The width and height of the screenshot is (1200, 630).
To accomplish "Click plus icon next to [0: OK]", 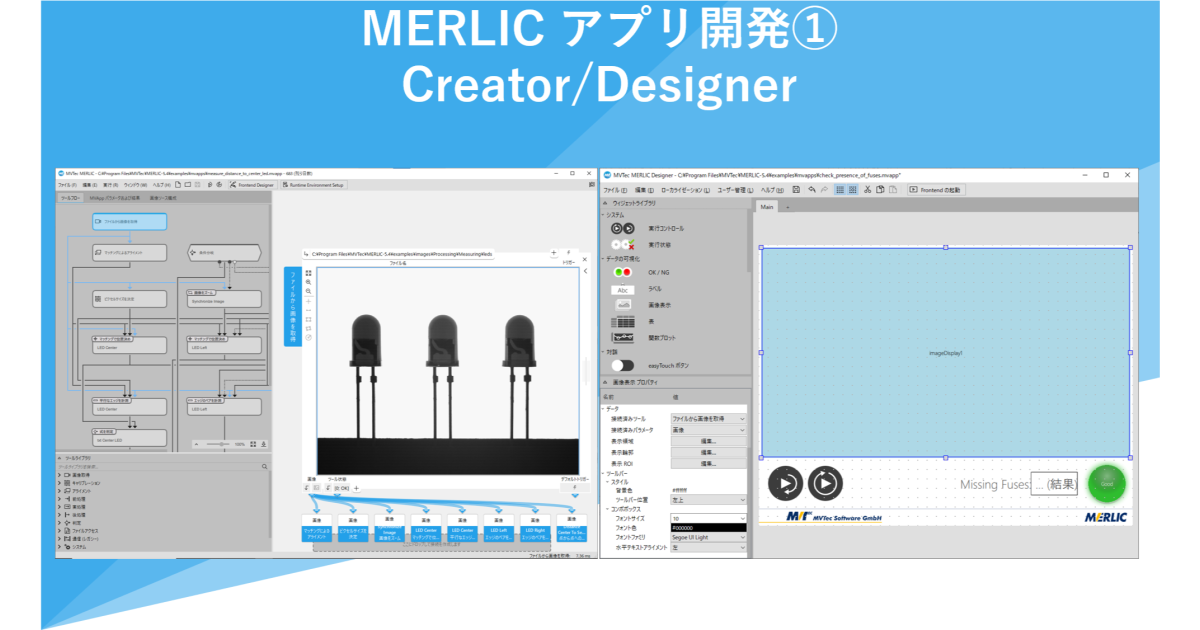I will 356,488.
